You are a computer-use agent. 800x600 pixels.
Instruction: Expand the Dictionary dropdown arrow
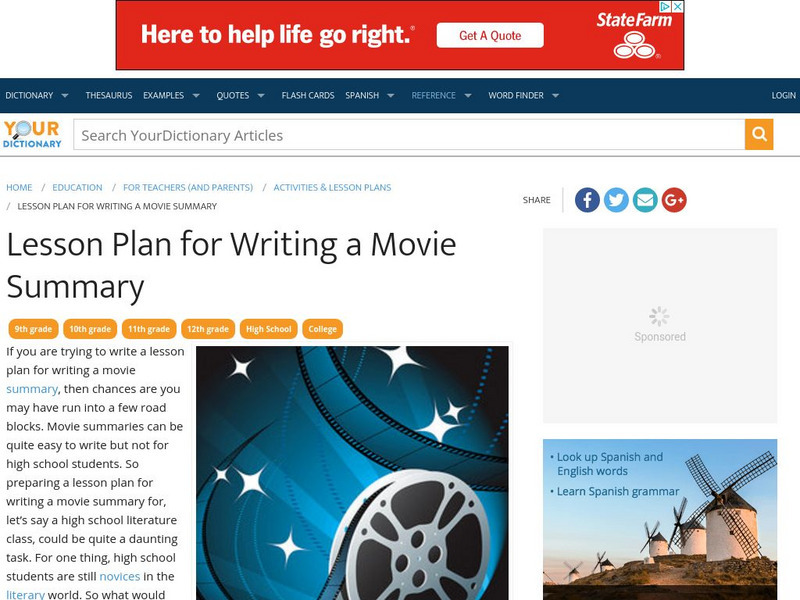tap(65, 95)
